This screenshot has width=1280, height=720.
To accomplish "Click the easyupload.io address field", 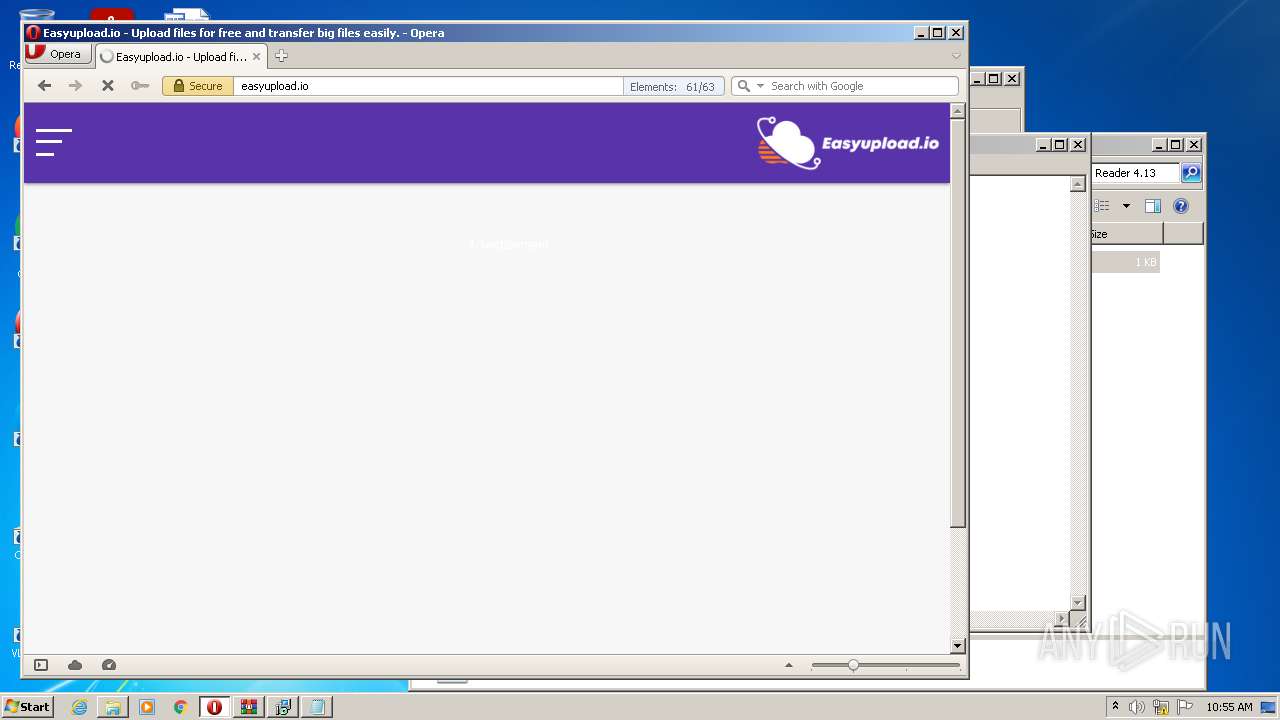I will point(428,86).
